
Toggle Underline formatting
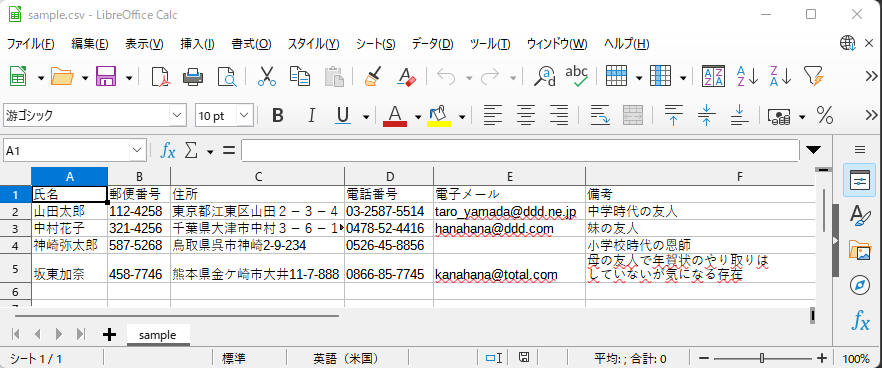(343, 116)
